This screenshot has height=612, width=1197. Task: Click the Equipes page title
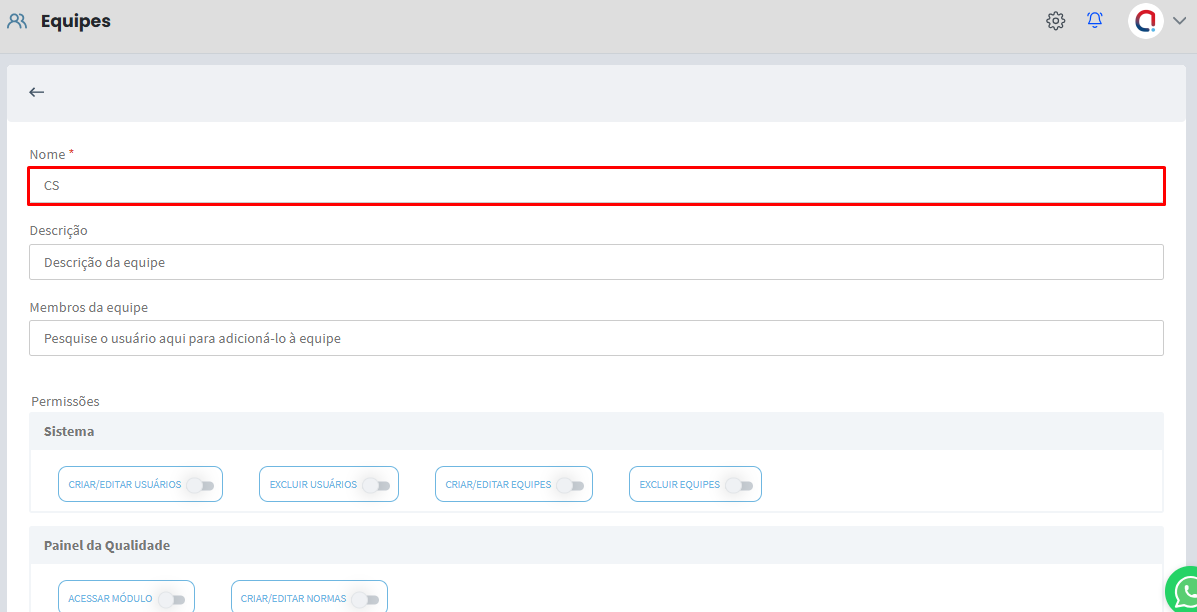click(76, 21)
